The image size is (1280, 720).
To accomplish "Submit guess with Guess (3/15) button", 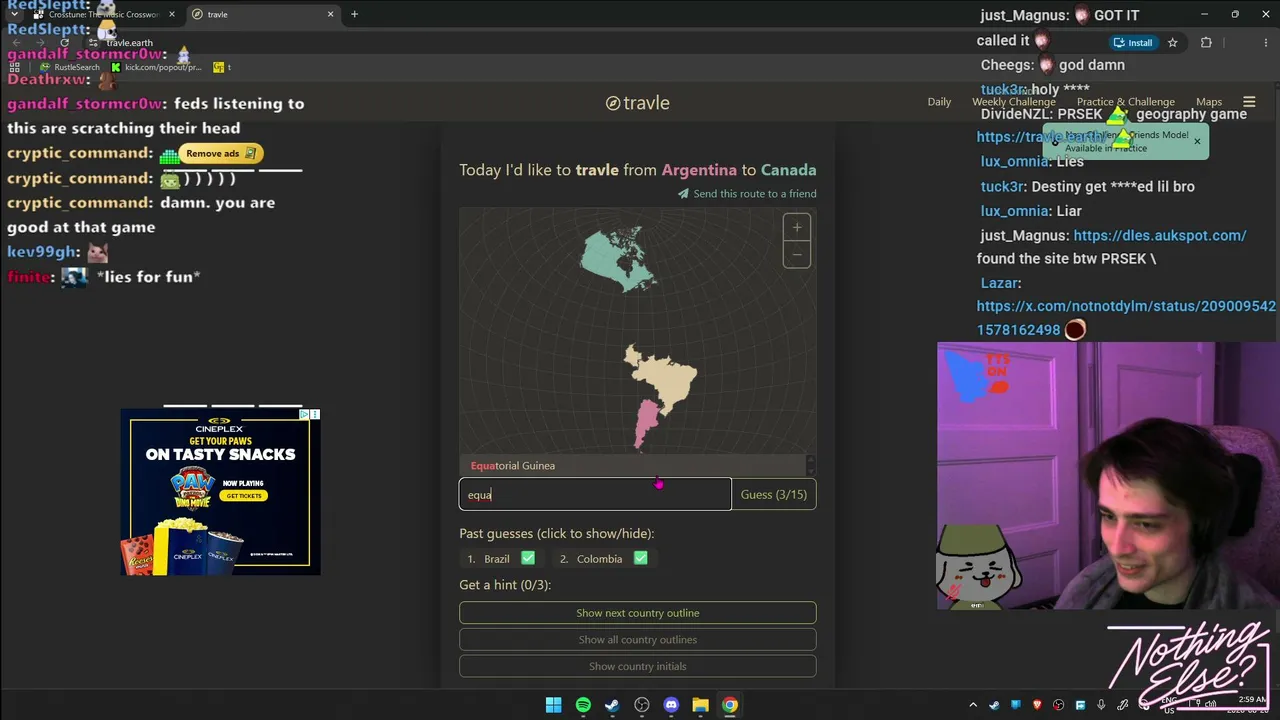I will click(x=774, y=494).
